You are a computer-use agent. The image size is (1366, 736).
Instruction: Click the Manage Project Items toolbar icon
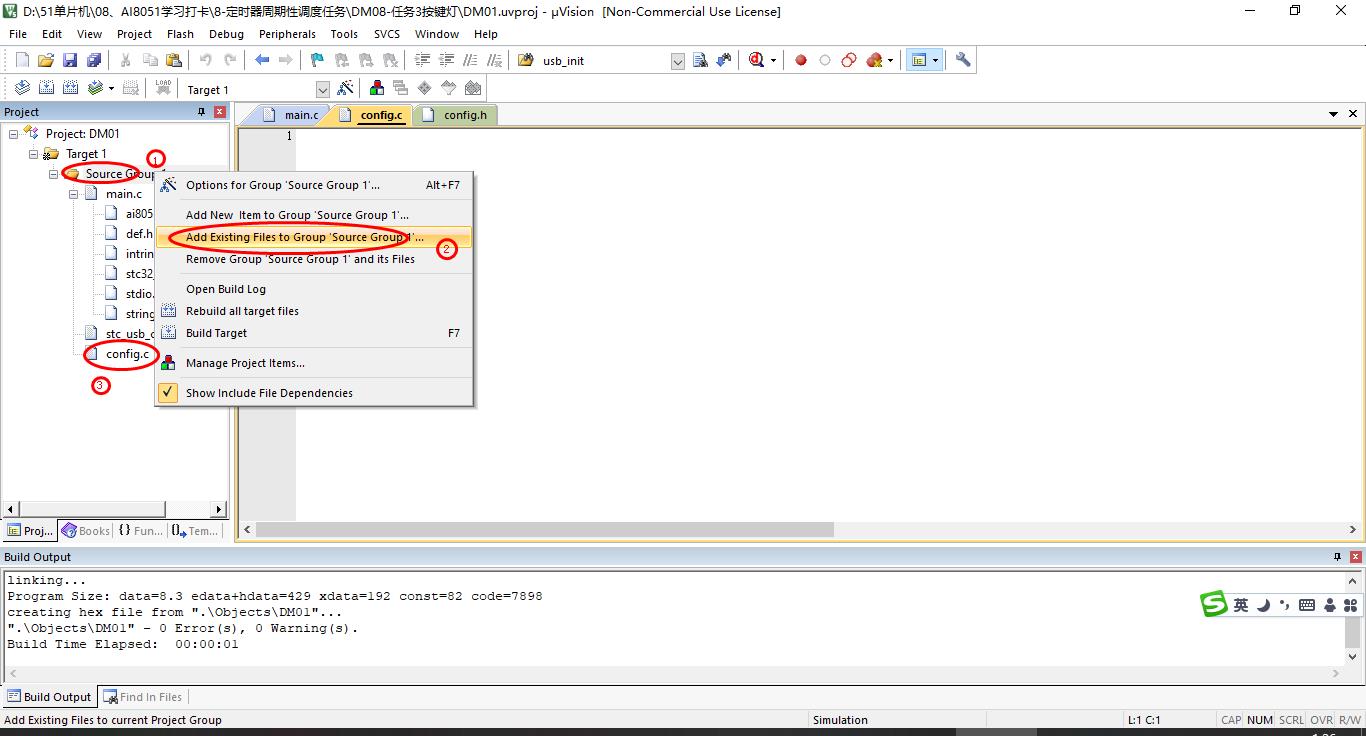tap(377, 89)
